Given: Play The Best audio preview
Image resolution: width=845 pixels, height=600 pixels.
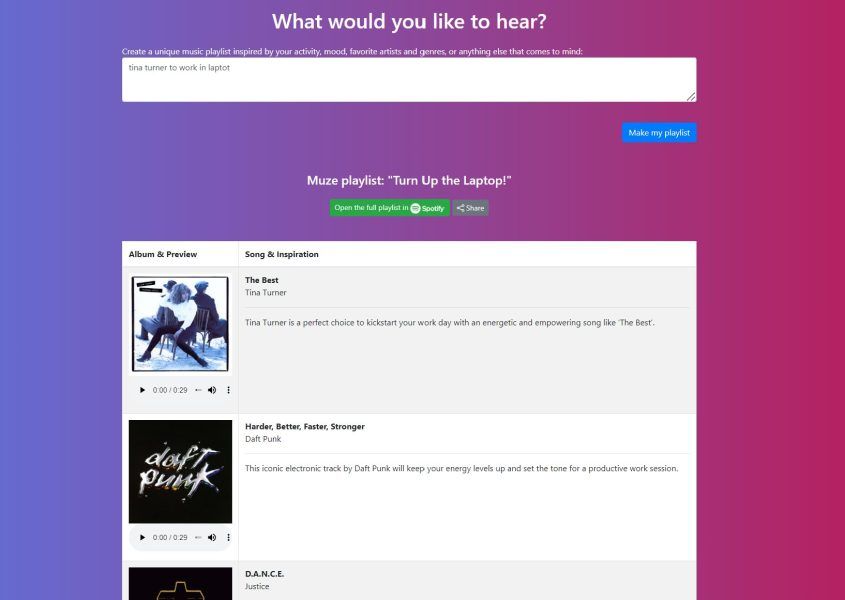Looking at the screenshot, I should (x=142, y=390).
